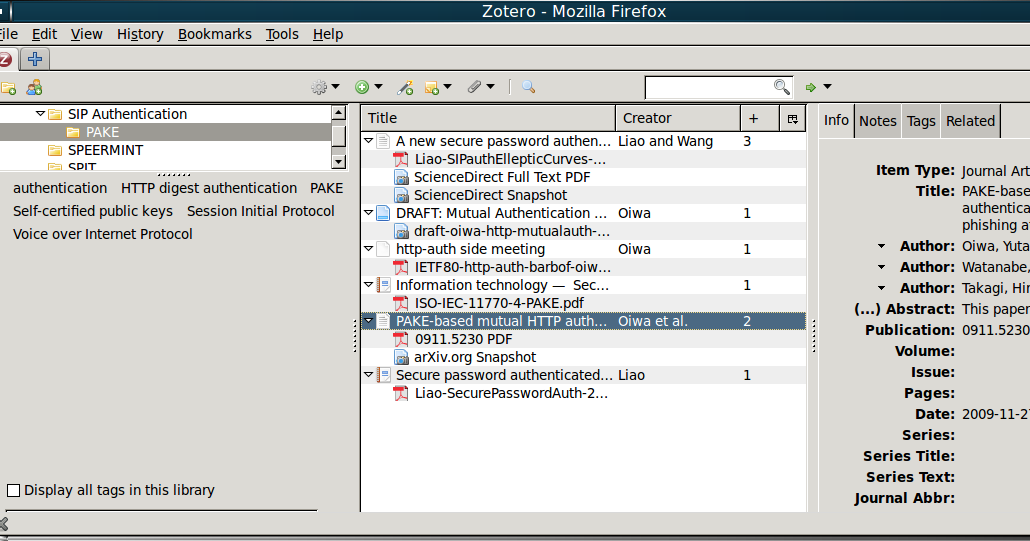Sort items by Creator column header
1030x541 pixels.
coord(678,118)
